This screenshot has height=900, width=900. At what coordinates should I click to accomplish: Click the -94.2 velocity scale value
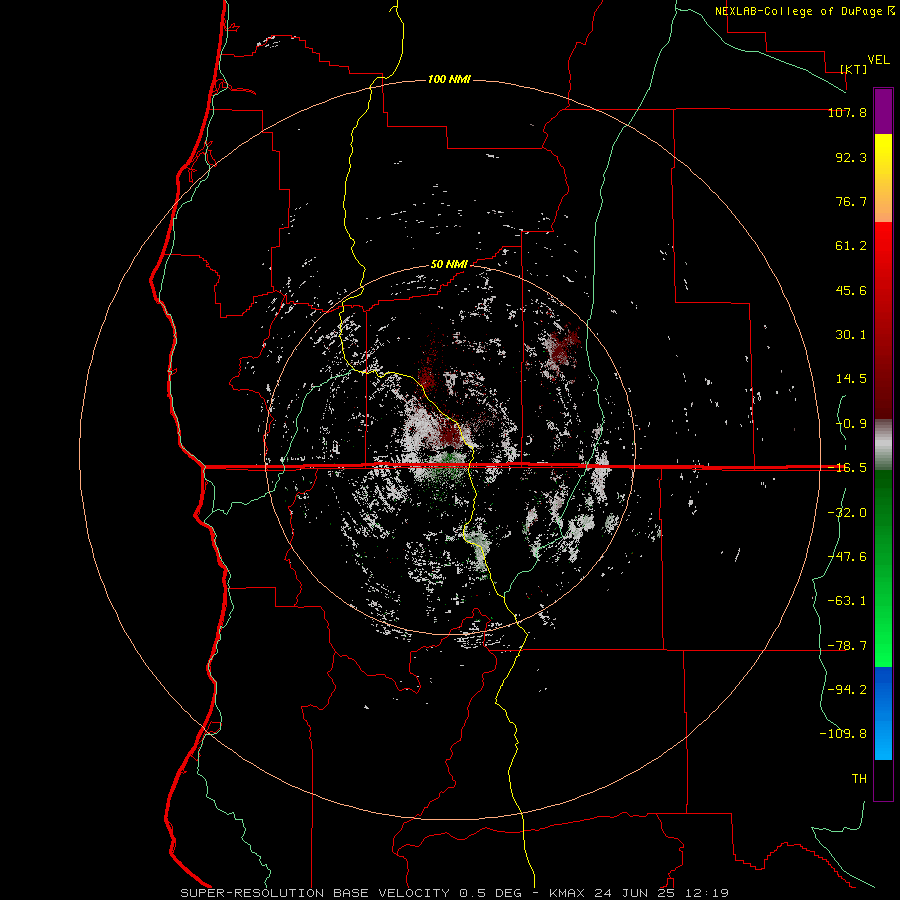(847, 689)
